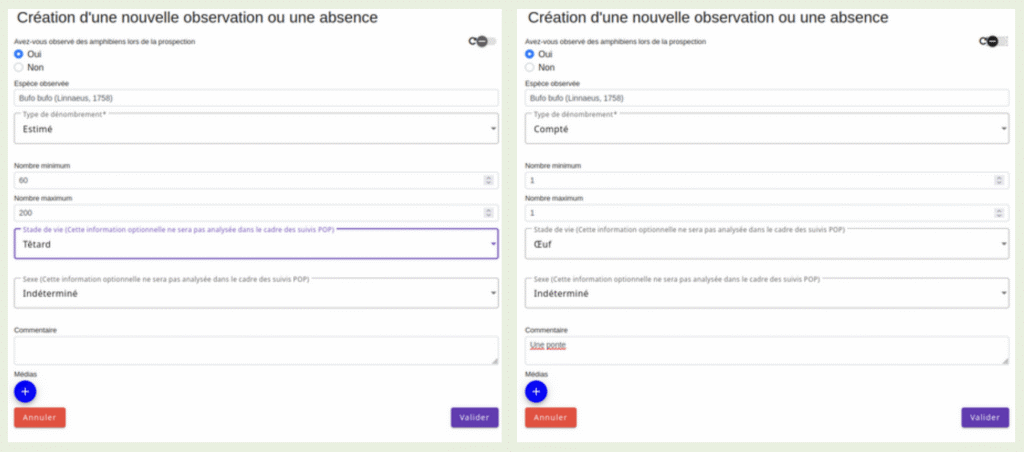Choose Non radio option in right form
The image size is (1024, 452).
pos(530,67)
